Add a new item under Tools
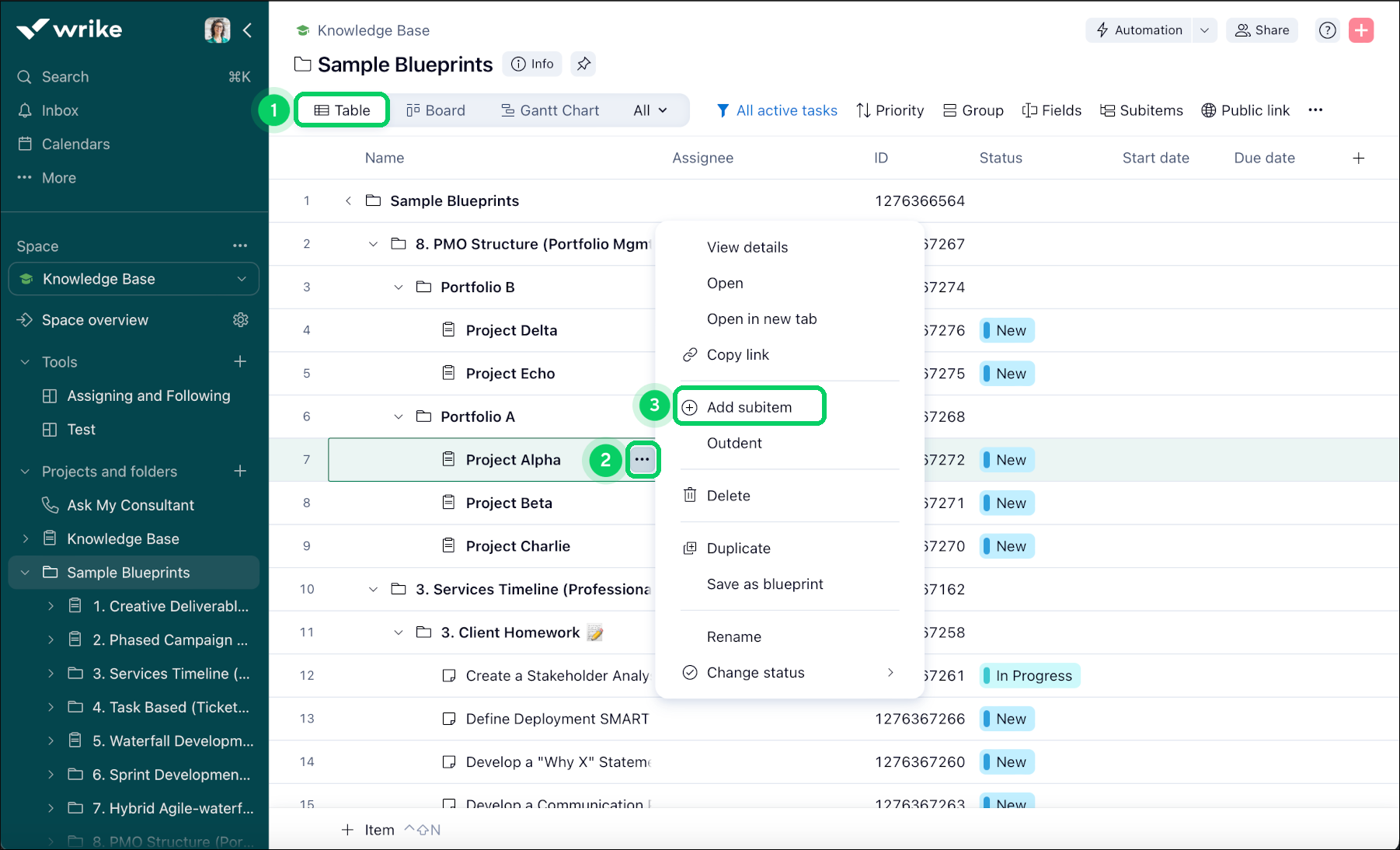Image resolution: width=1400 pixels, height=850 pixels. coord(240,362)
